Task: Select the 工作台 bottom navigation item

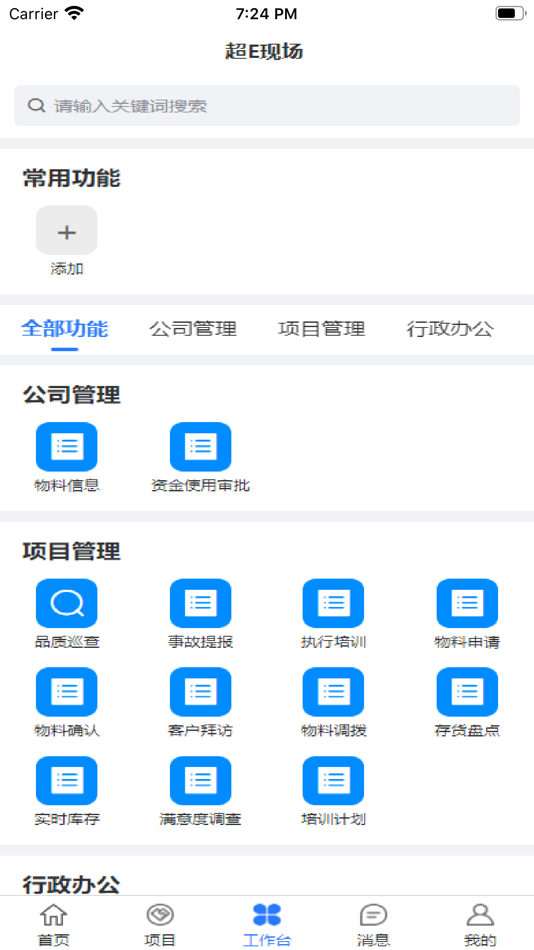Action: click(267, 925)
